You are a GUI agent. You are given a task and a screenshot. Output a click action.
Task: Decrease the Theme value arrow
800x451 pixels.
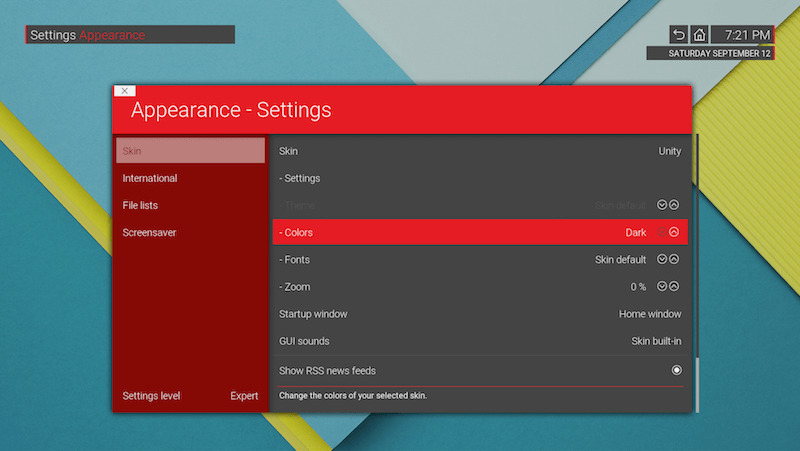(x=662, y=205)
